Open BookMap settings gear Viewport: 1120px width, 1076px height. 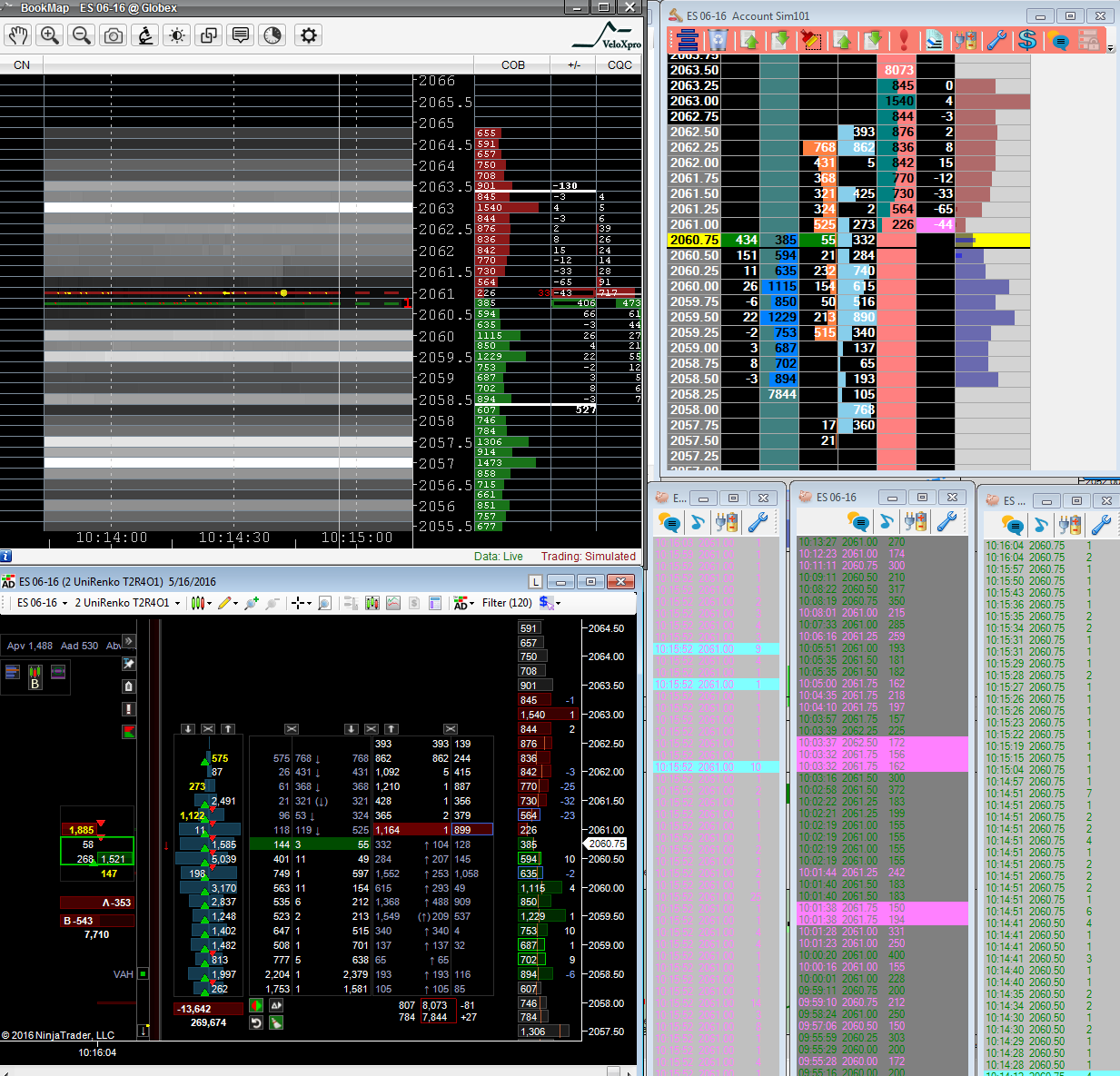click(x=309, y=35)
